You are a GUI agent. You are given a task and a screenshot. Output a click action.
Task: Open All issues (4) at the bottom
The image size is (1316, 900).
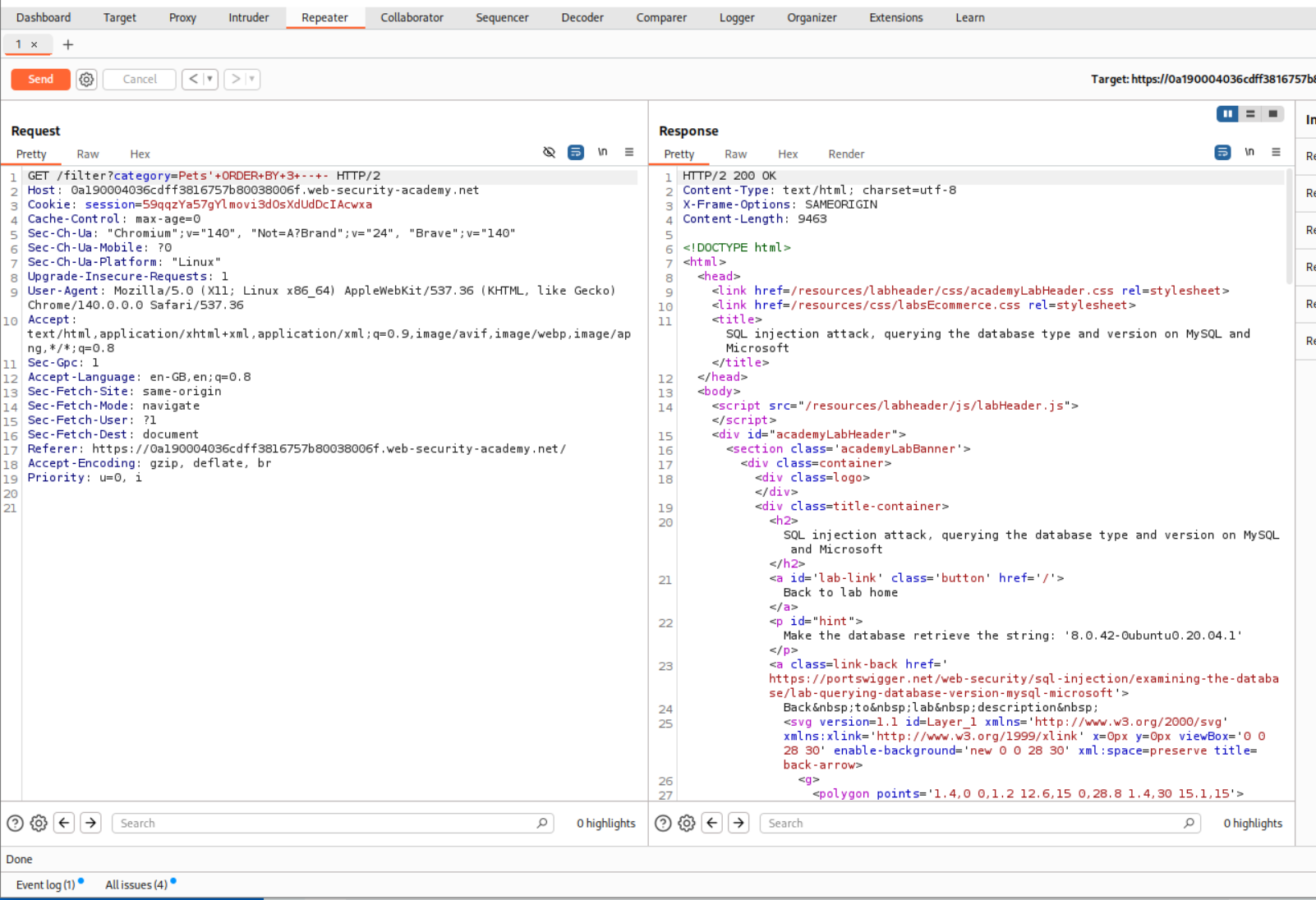(134, 884)
